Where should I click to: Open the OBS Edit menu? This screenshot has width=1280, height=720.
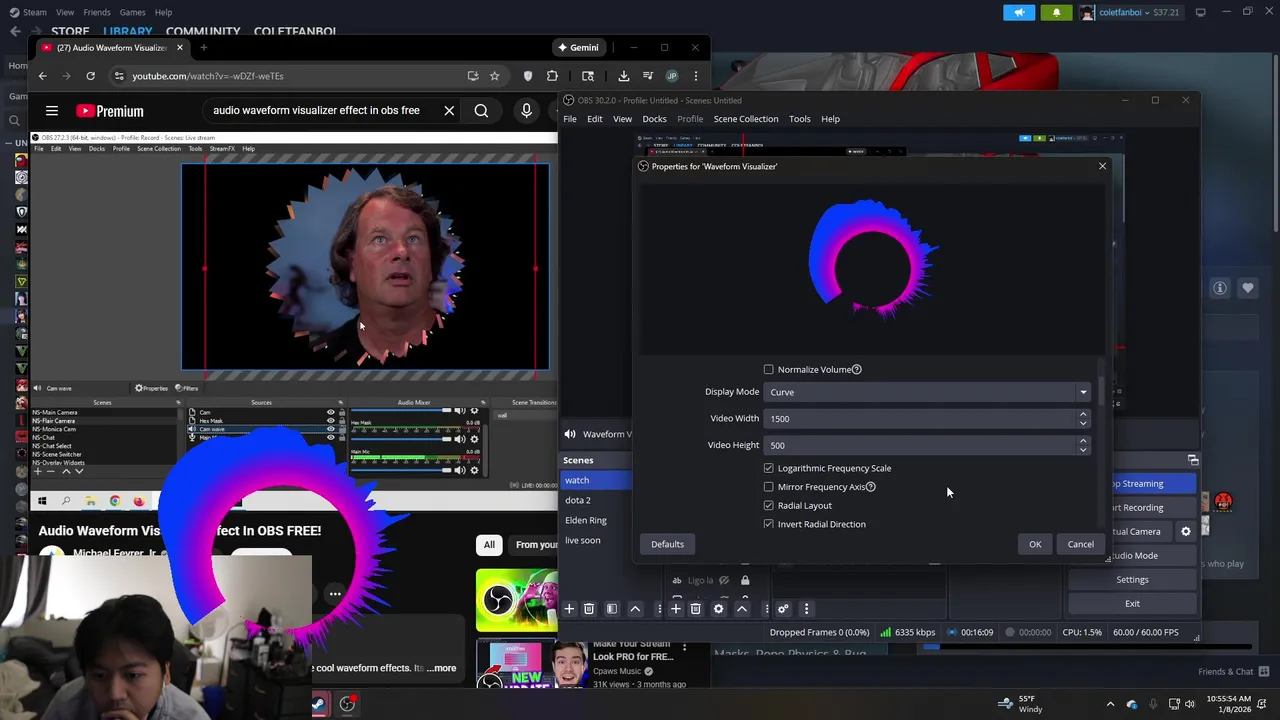(x=594, y=119)
